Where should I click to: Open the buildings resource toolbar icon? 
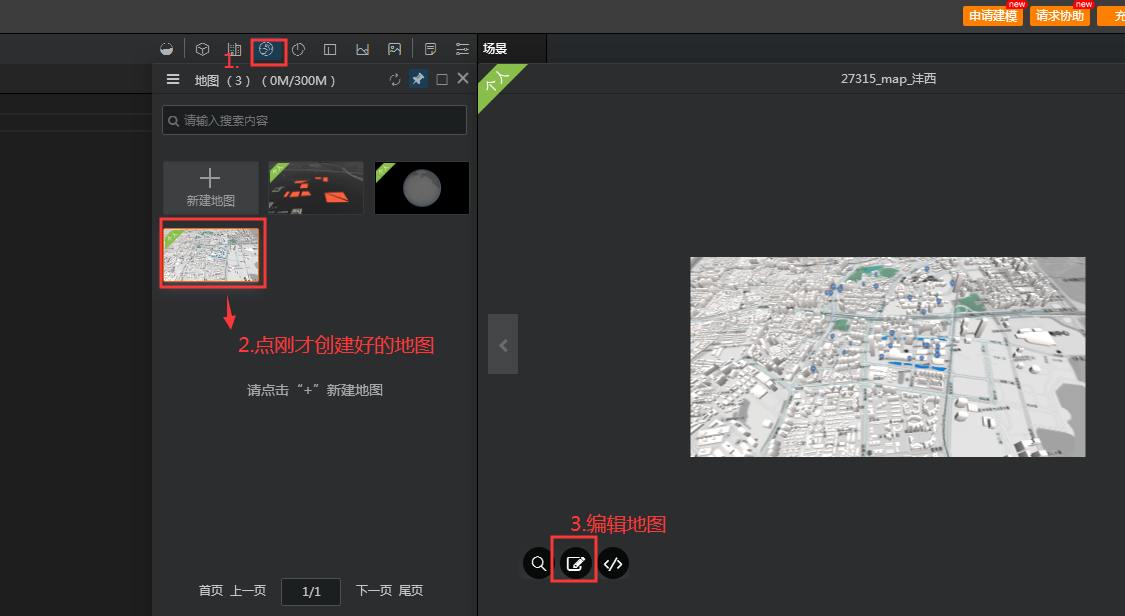[234, 48]
